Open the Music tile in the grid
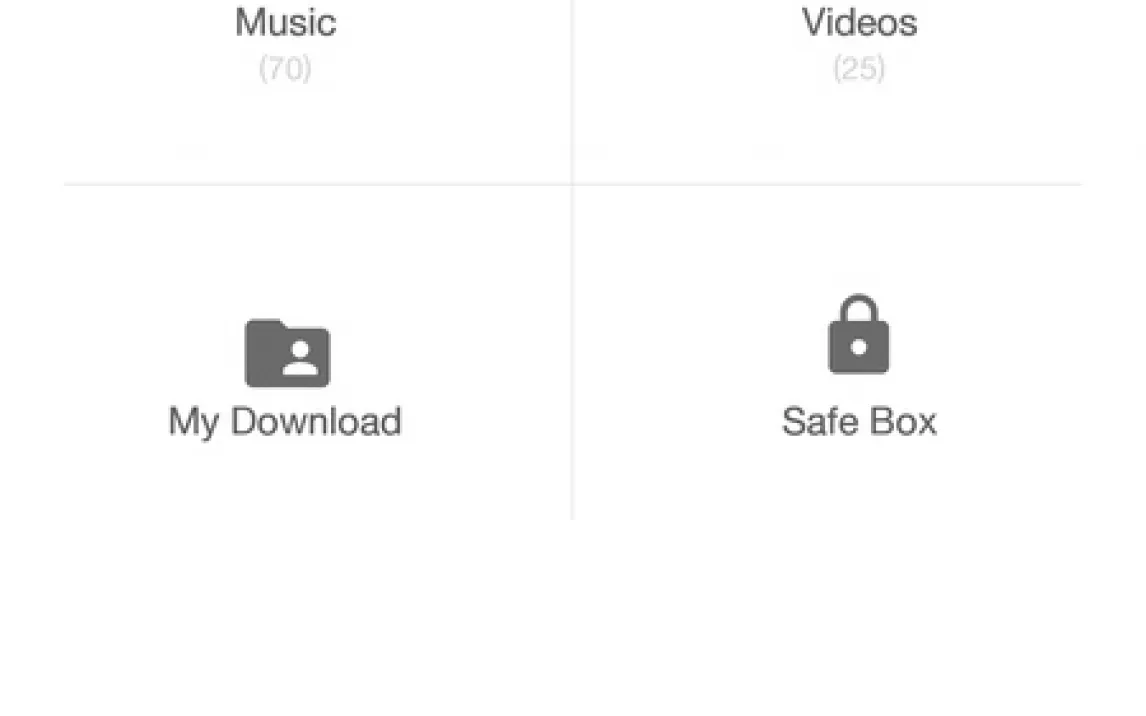The width and height of the screenshot is (1146, 716). click(318, 91)
